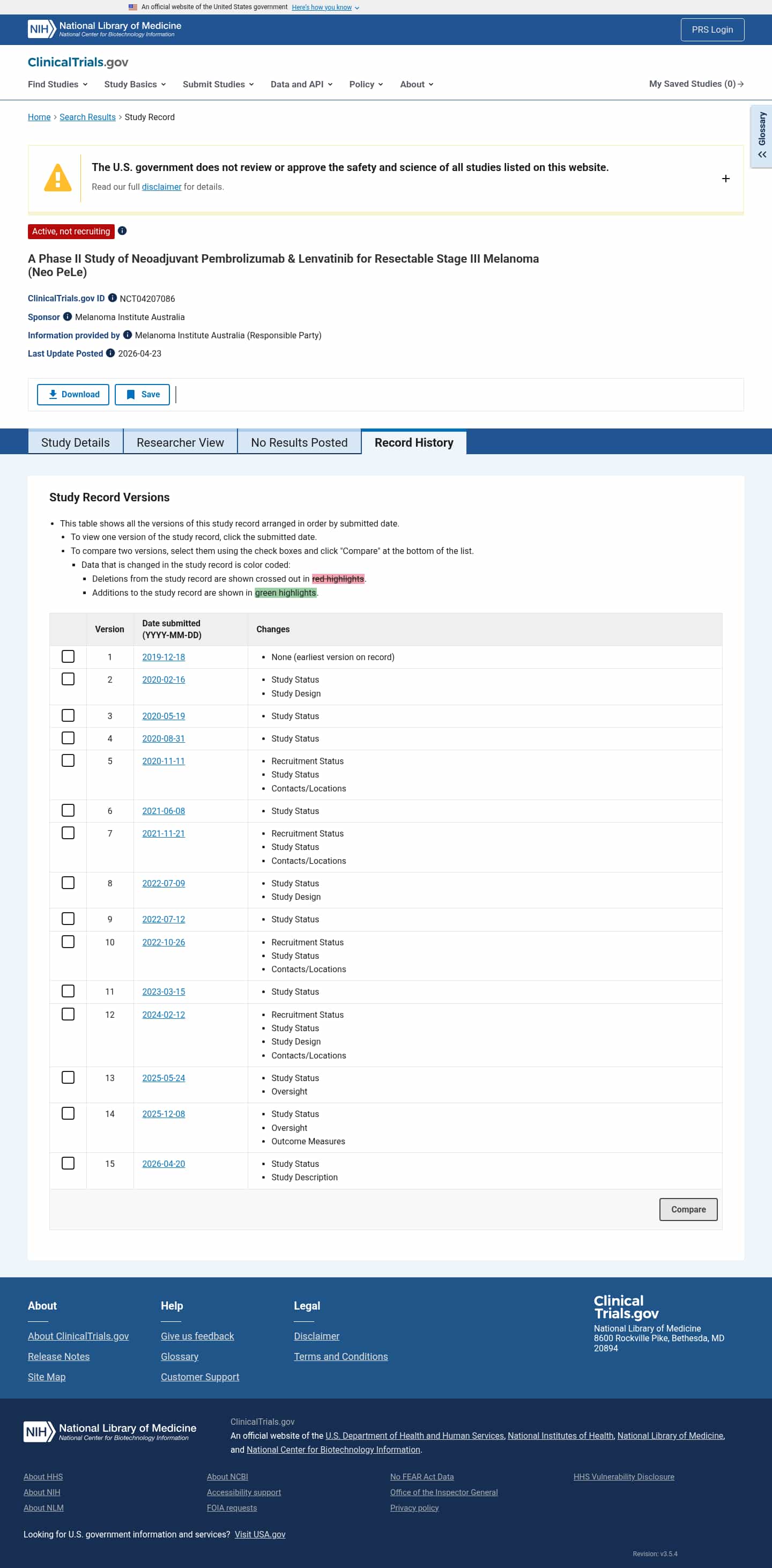Click the info icon beside Last Update Posted
Viewport: 772px width, 1568px height.
point(111,353)
